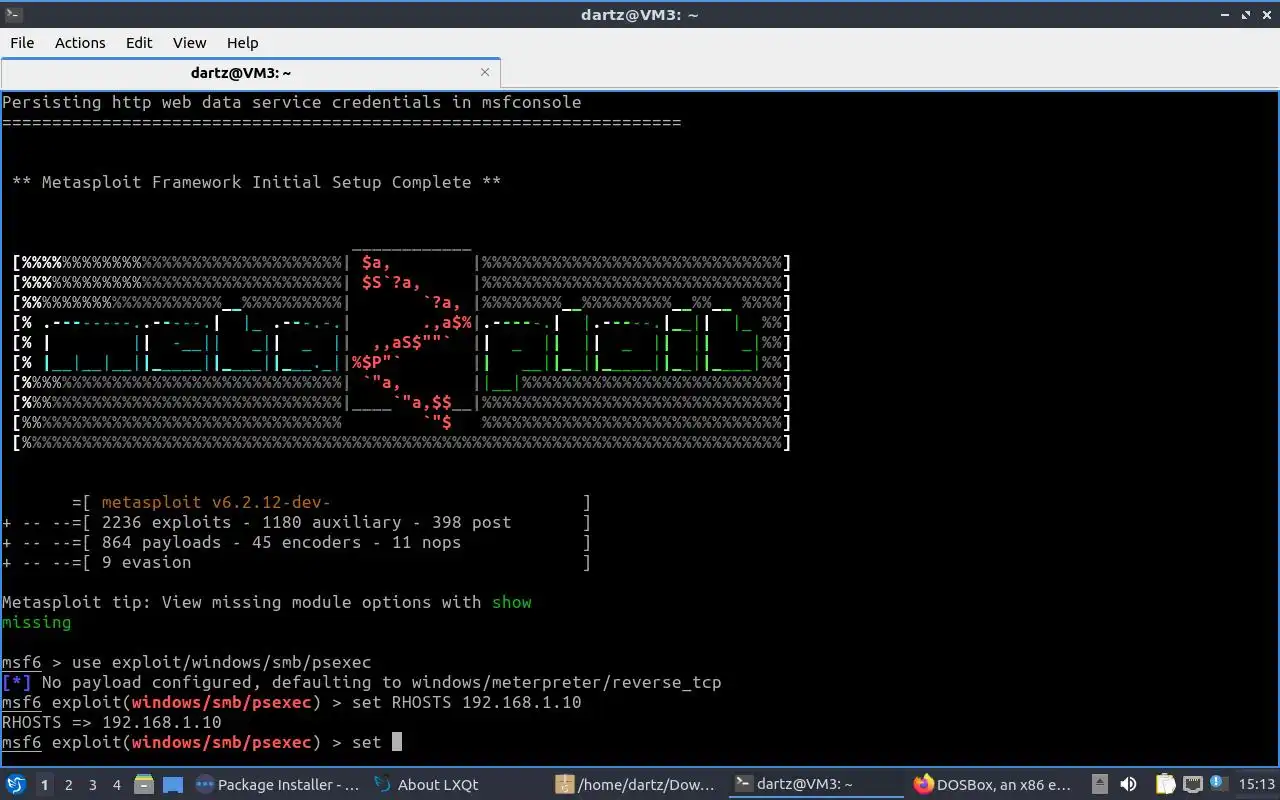Image resolution: width=1280 pixels, height=800 pixels.
Task: Click green 'missing' word in tip
Action: [36, 622]
